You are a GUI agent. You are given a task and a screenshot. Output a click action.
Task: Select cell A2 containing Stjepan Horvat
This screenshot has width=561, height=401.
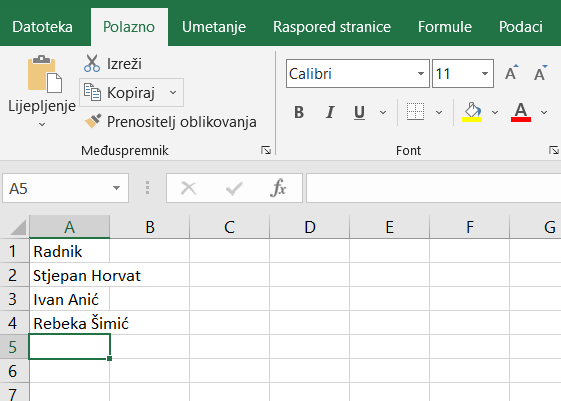[69, 275]
